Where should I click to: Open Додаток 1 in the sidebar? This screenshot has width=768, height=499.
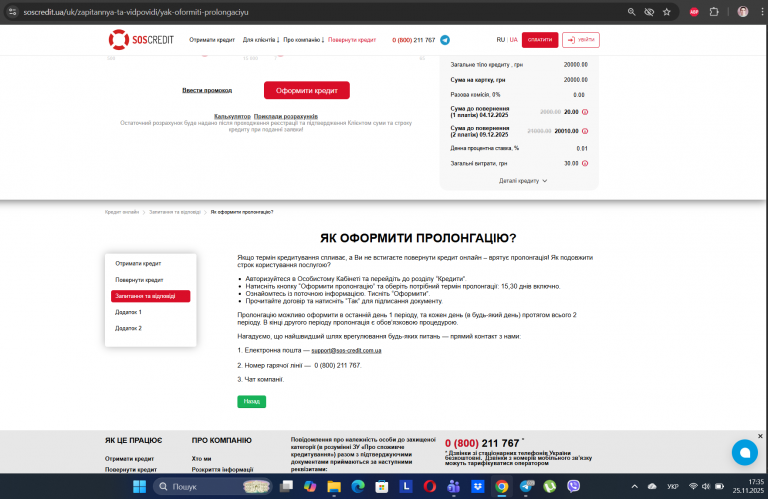(128, 312)
